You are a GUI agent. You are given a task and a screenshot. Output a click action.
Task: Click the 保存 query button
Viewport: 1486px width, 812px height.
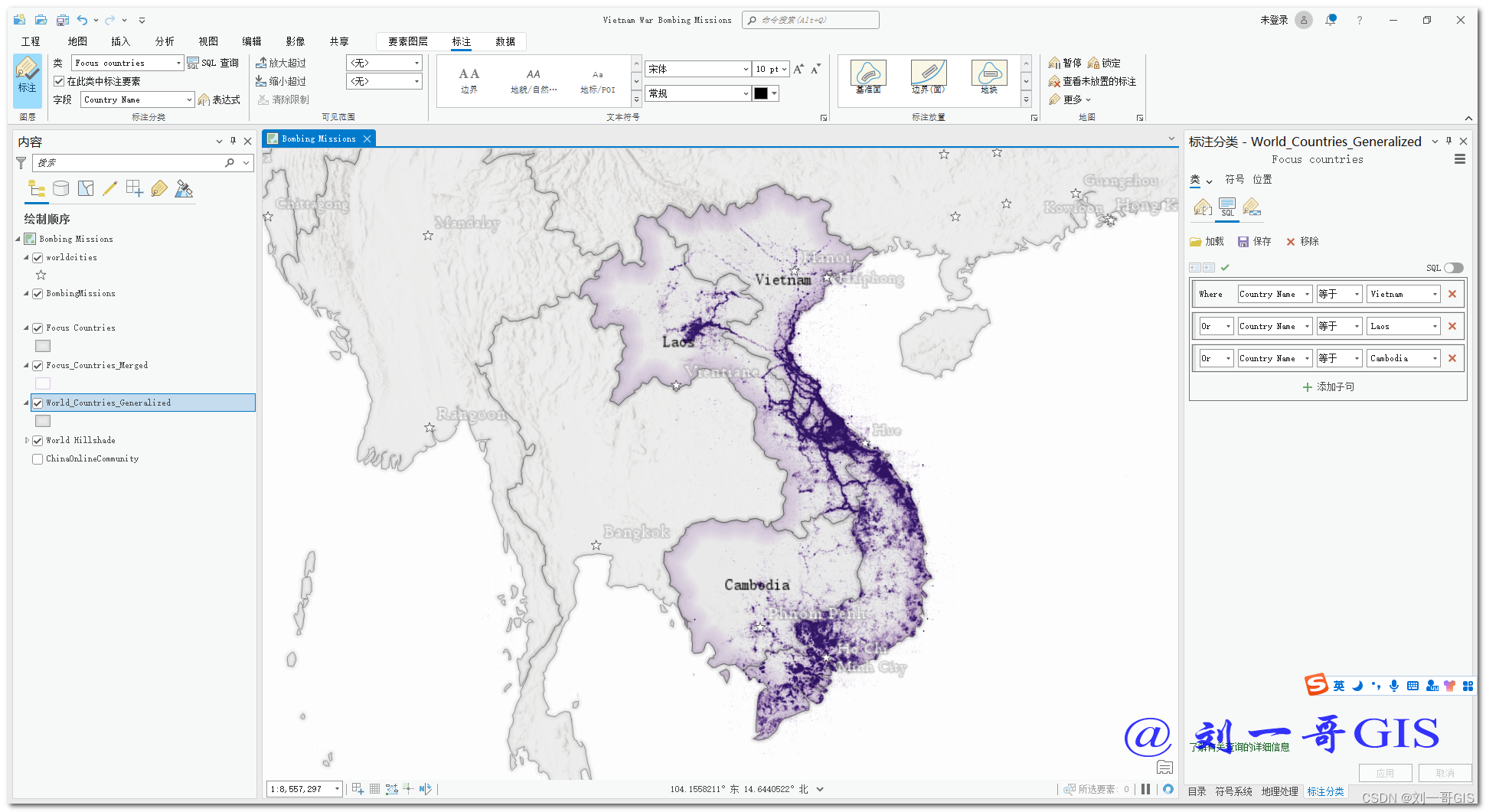(x=1254, y=242)
